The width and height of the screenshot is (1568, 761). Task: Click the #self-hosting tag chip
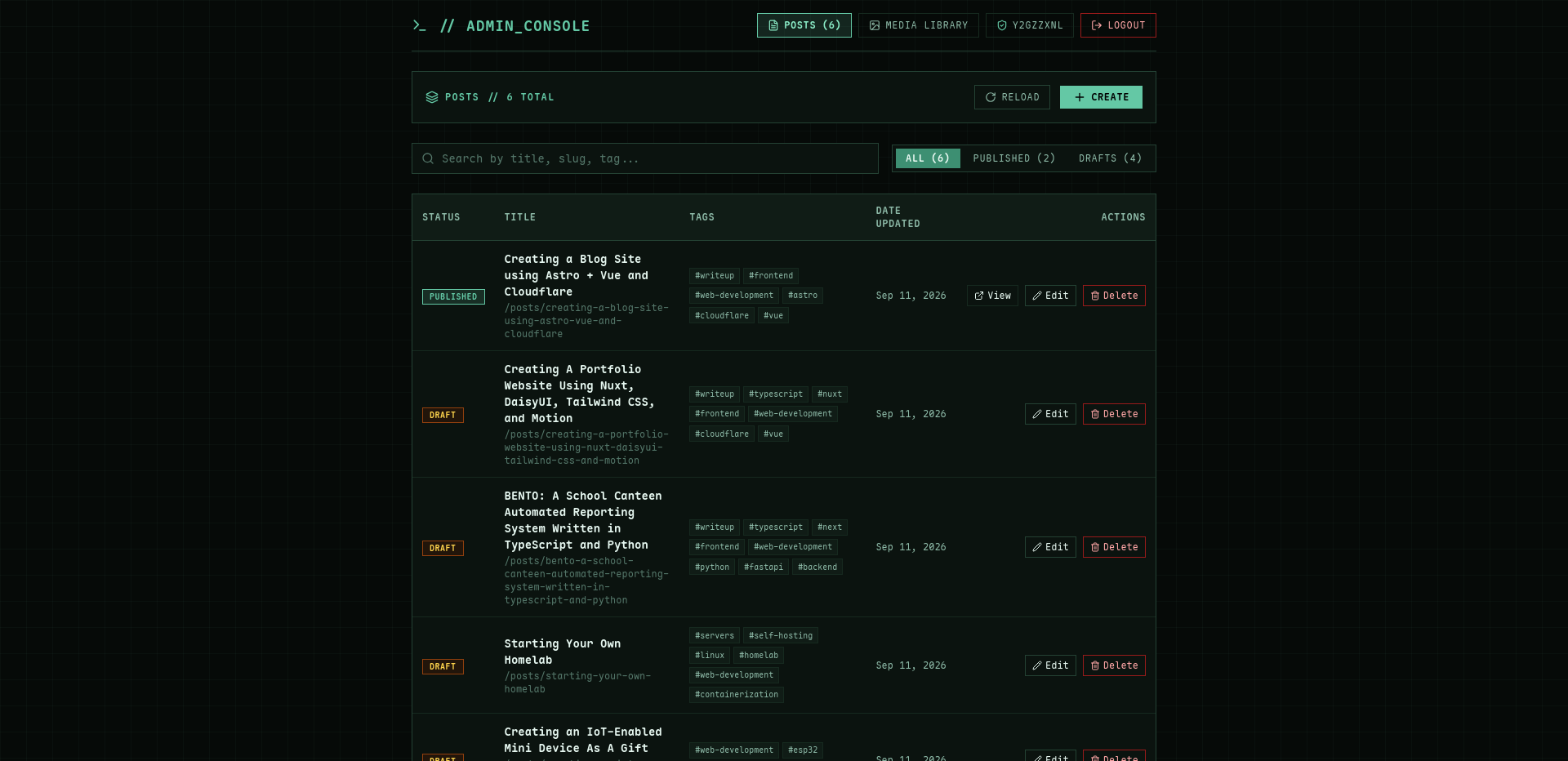pos(781,635)
